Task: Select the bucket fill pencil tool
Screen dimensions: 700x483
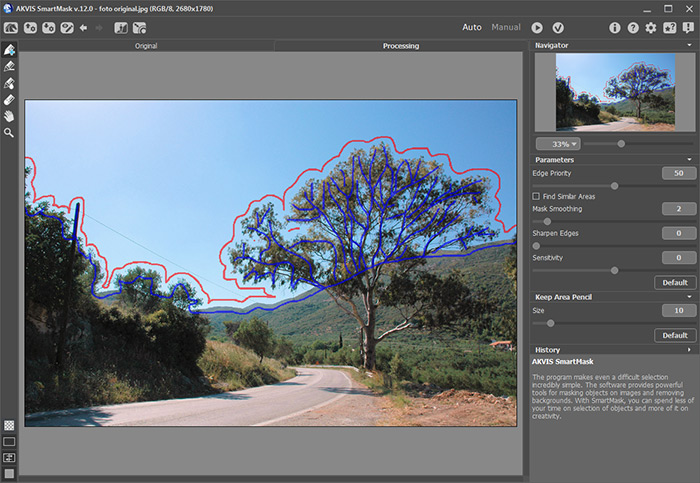Action: (9, 83)
